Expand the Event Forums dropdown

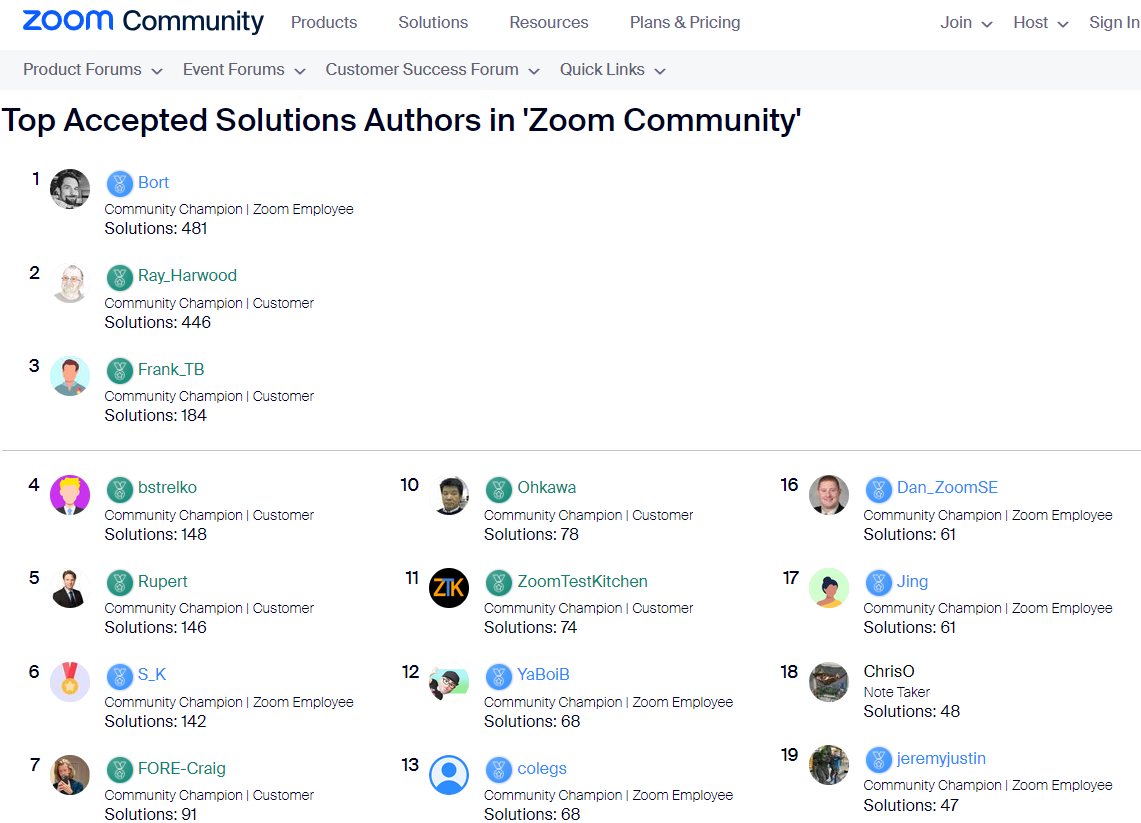click(x=244, y=70)
